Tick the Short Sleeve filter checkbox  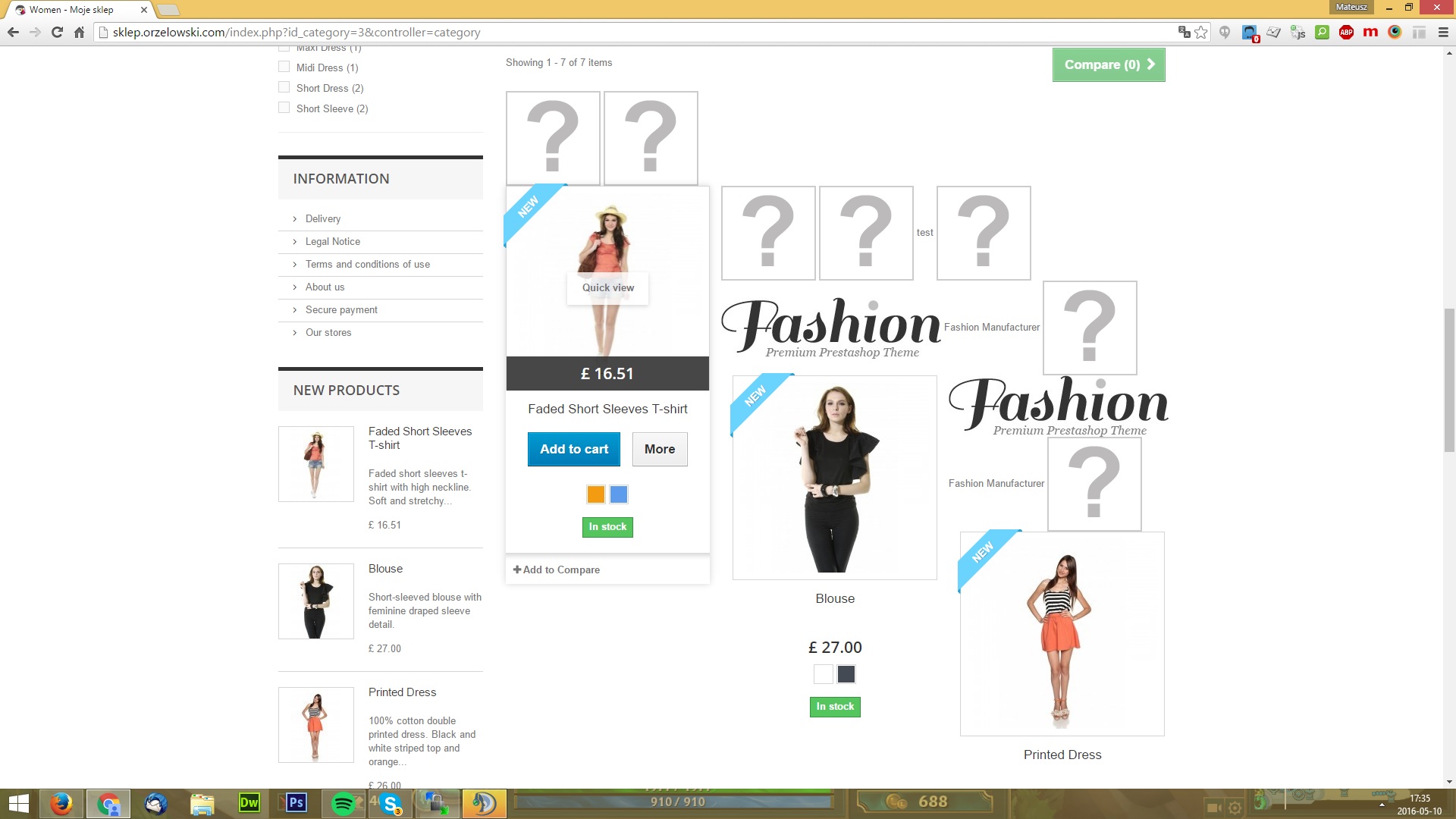pyautogui.click(x=284, y=108)
